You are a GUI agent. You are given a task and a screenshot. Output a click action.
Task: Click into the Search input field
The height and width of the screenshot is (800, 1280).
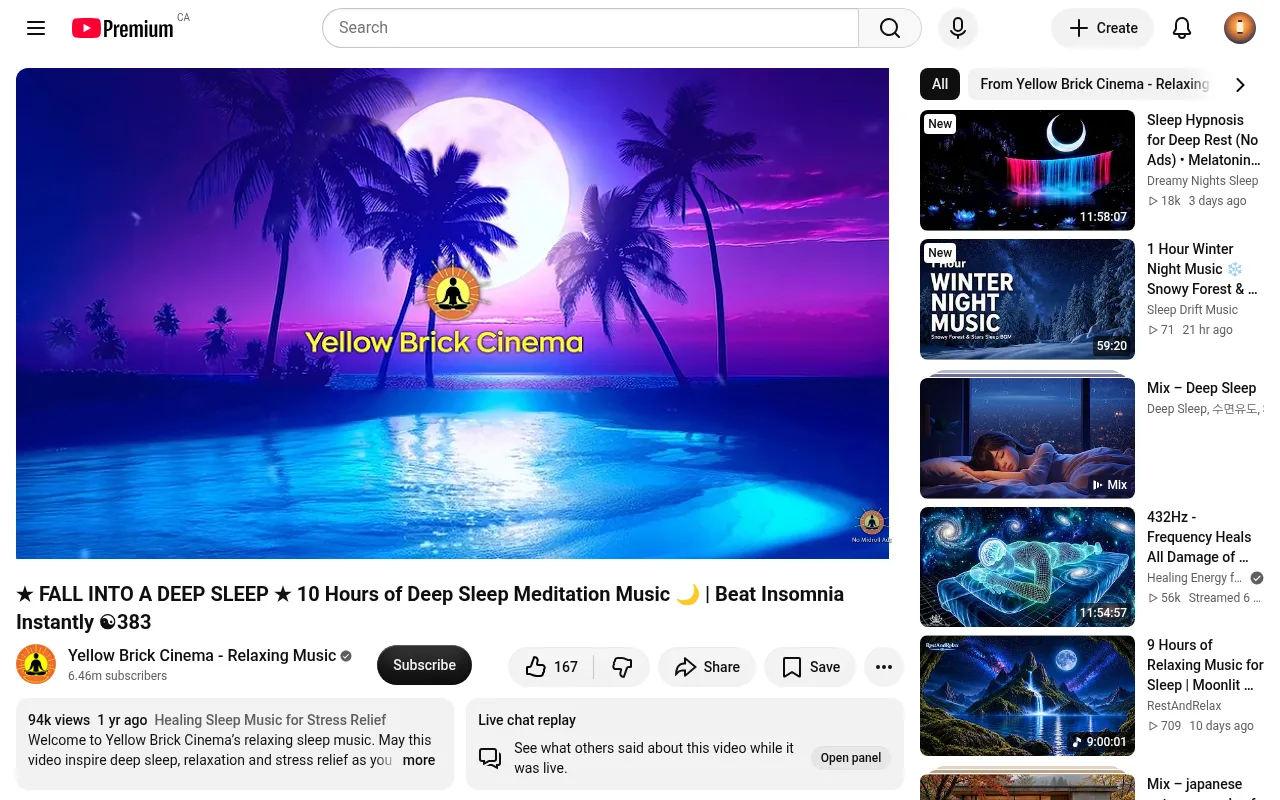click(590, 28)
